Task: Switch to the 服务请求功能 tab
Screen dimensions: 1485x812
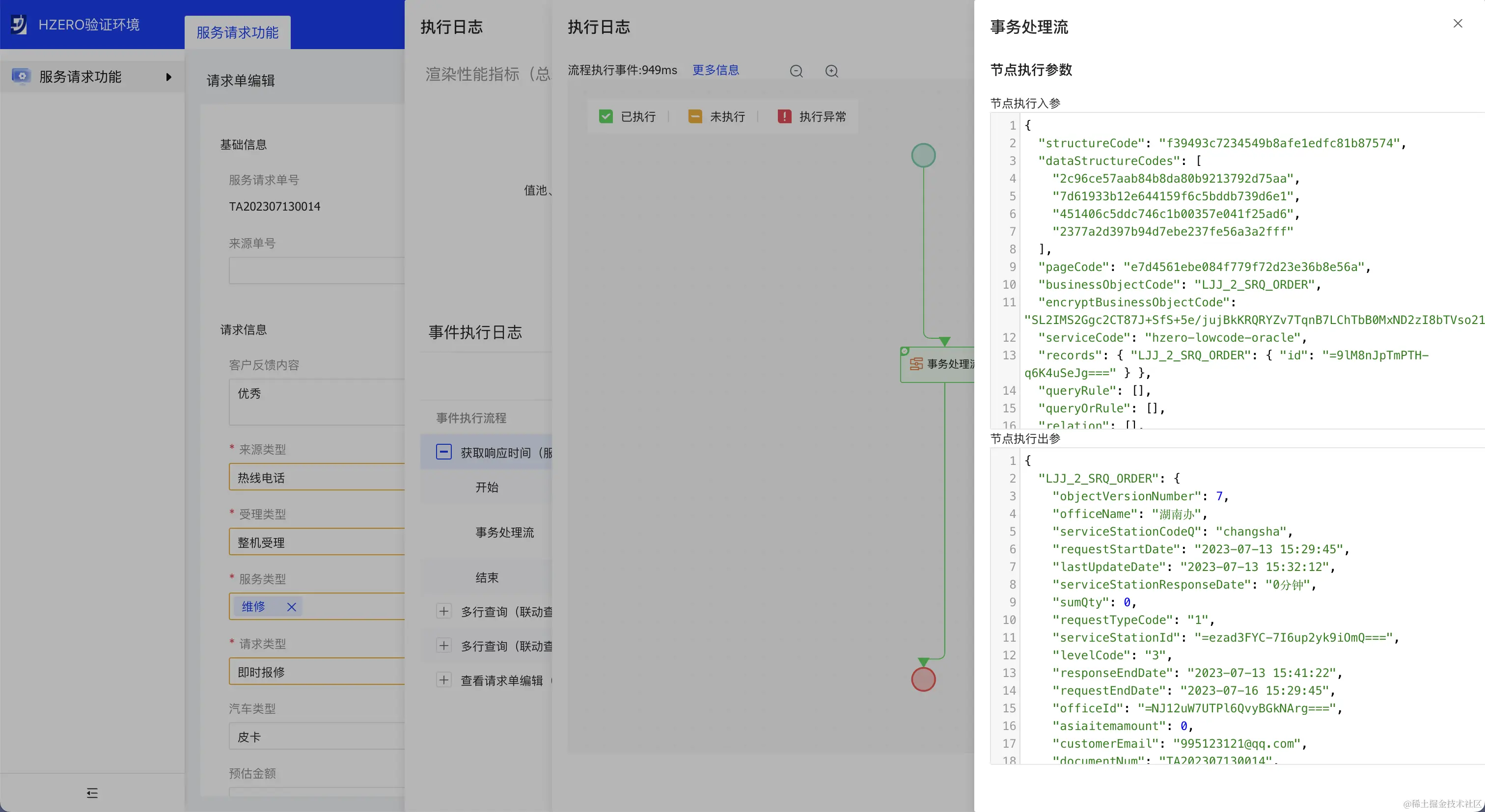Action: click(238, 33)
